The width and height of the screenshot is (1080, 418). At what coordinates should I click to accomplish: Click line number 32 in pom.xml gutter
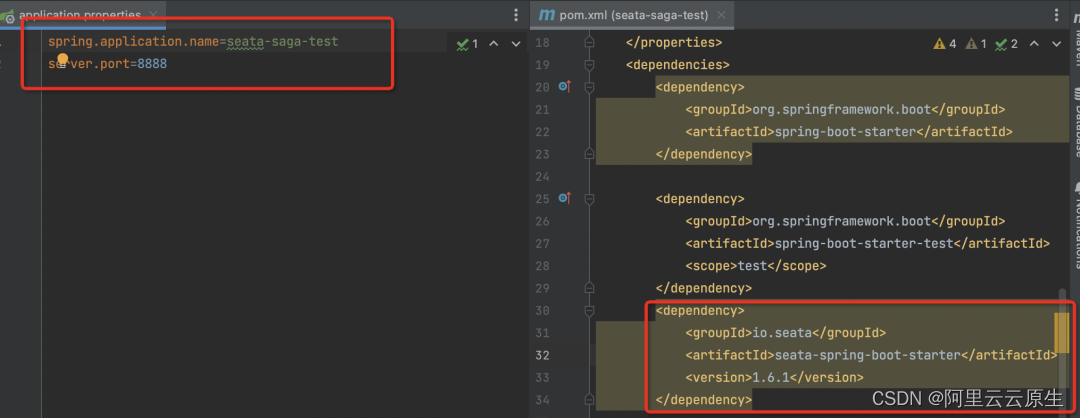(x=542, y=355)
